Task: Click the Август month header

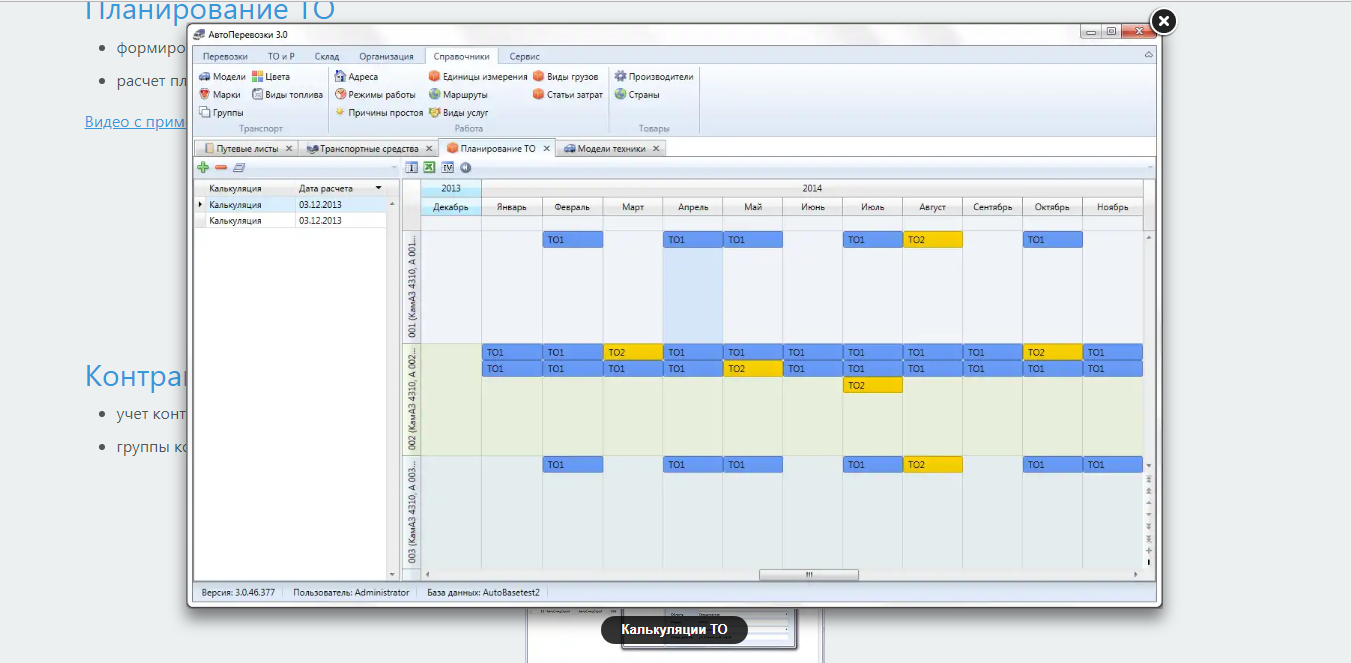Action: tap(932, 207)
